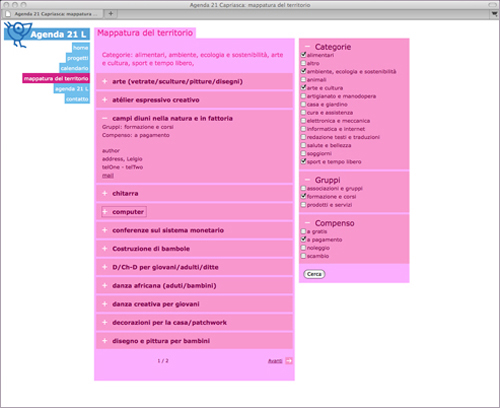Check the casa e giardino checkbox

click(x=303, y=104)
